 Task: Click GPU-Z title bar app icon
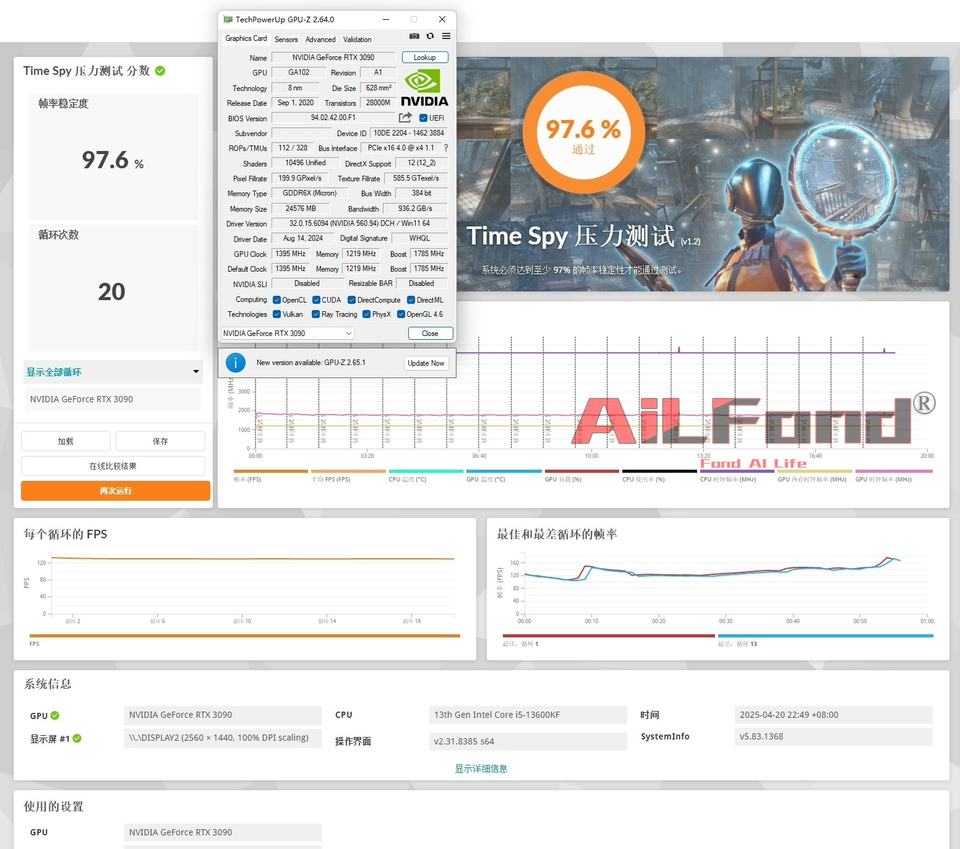[x=228, y=19]
